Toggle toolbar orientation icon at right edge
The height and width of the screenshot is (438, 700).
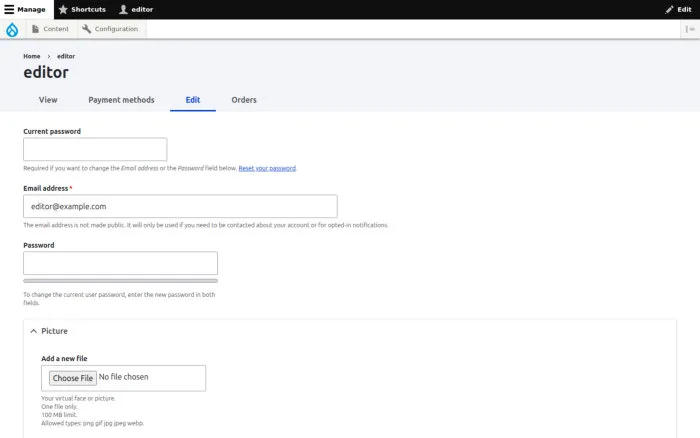[x=690, y=29]
